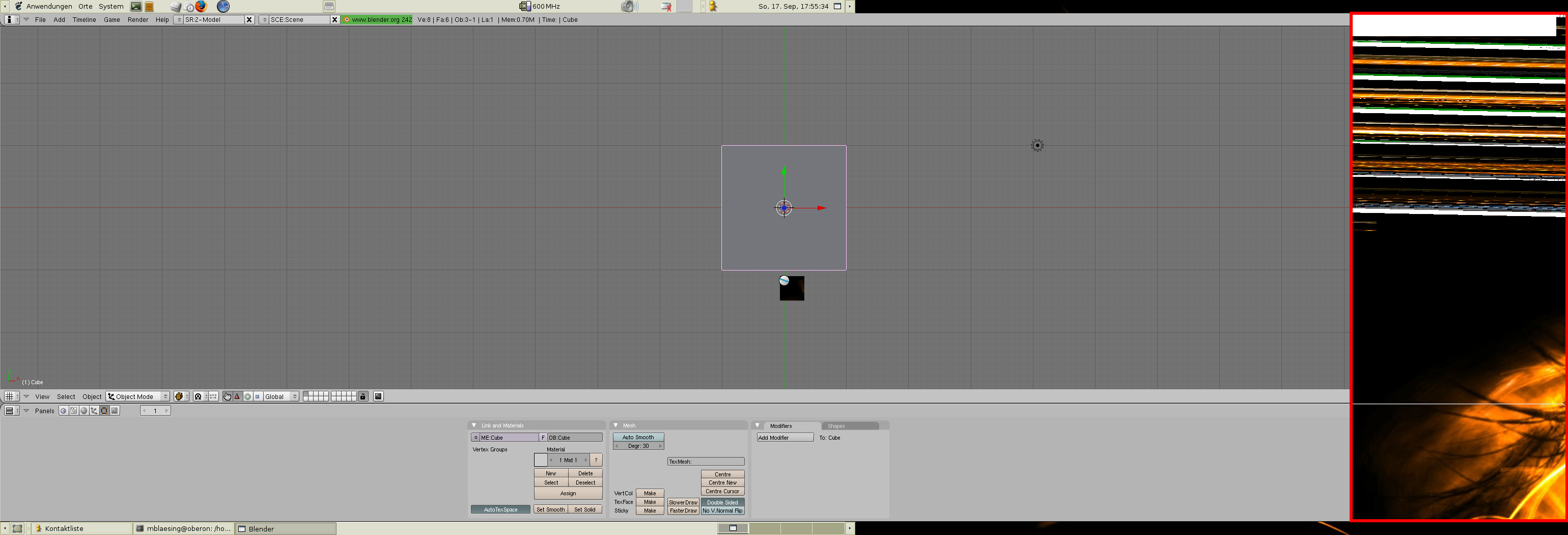Viewport: 1568px width, 535px height.
Task: Click the Set Smooth button
Action: [550, 510]
